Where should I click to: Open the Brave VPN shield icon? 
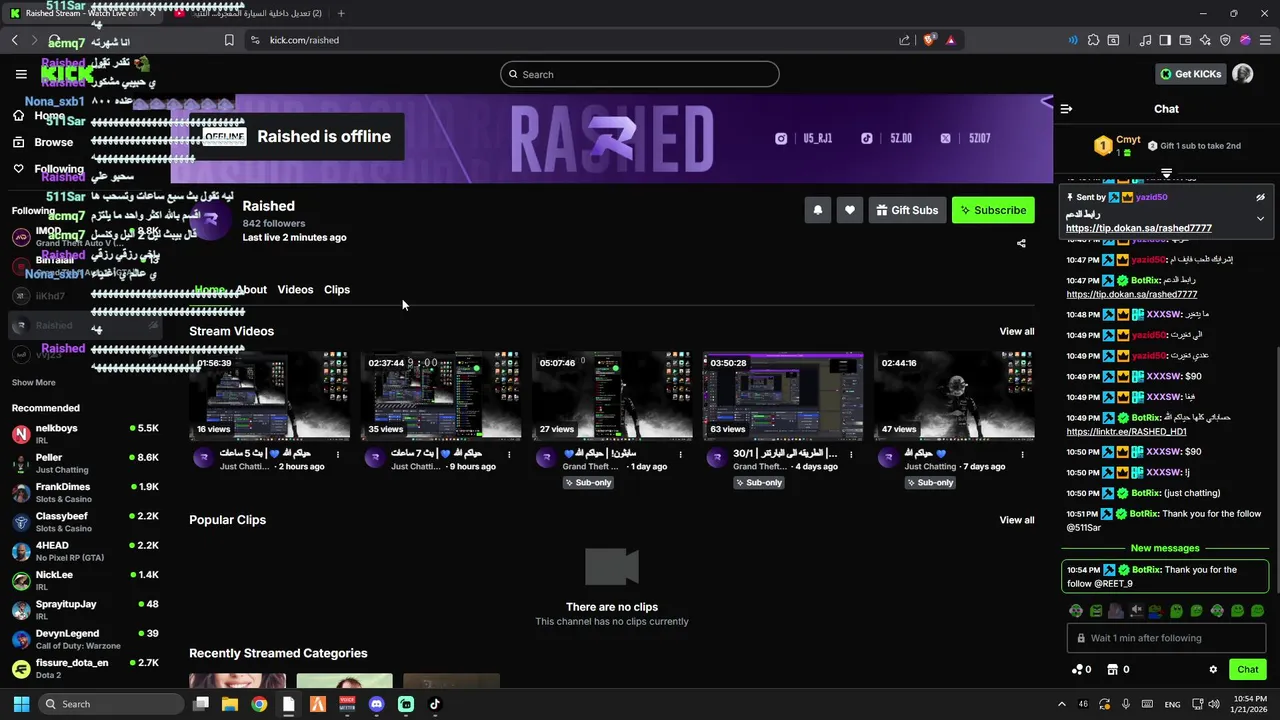pyautogui.click(x=1225, y=40)
